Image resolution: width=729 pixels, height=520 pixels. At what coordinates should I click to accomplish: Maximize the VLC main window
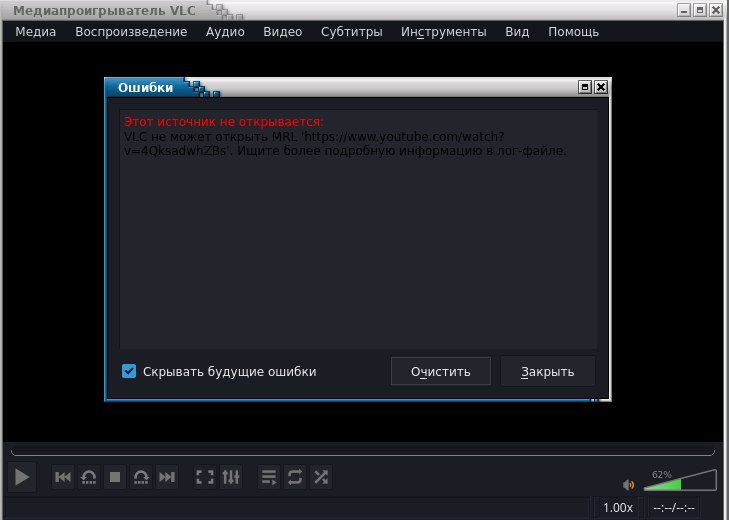pyautogui.click(x=700, y=10)
